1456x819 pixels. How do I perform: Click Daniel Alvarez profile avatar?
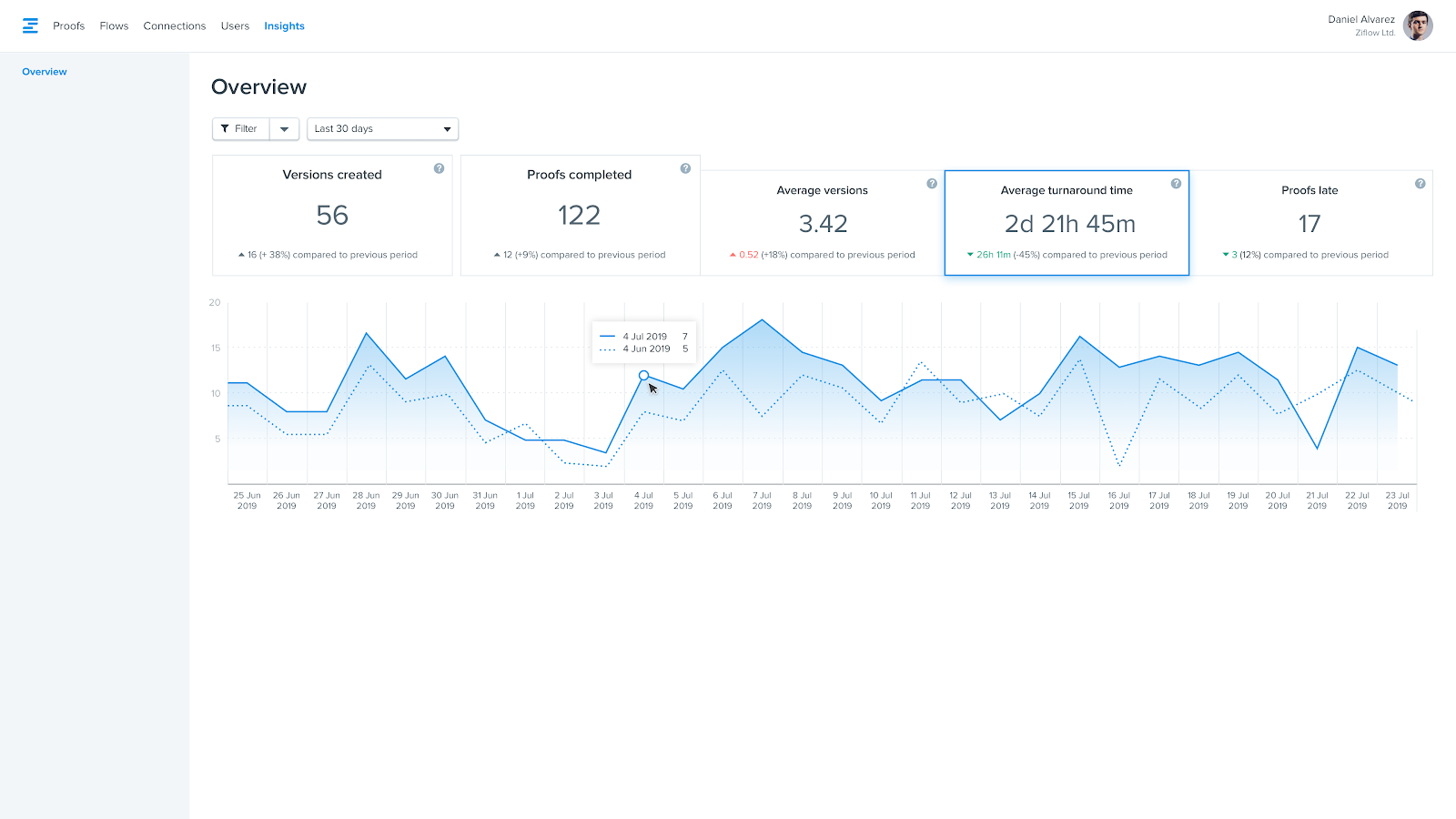pyautogui.click(x=1417, y=25)
